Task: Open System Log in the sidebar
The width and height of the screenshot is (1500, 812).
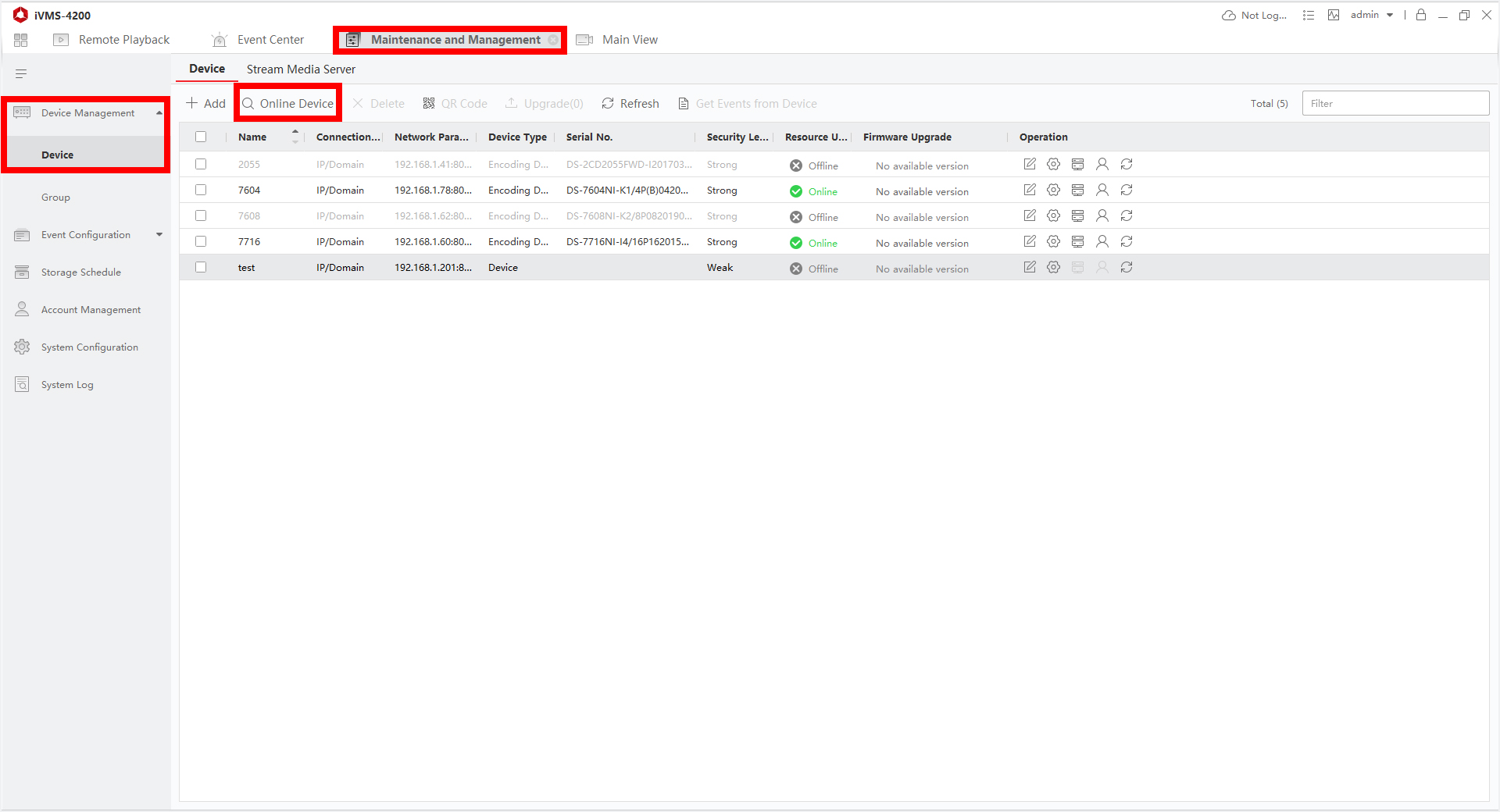Action: coord(67,385)
